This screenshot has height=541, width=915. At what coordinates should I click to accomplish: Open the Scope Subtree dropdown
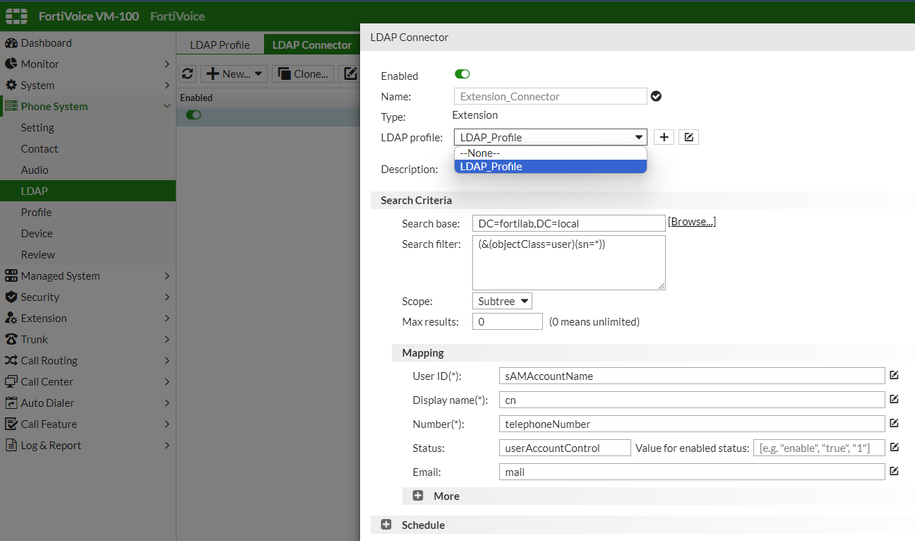(502, 301)
